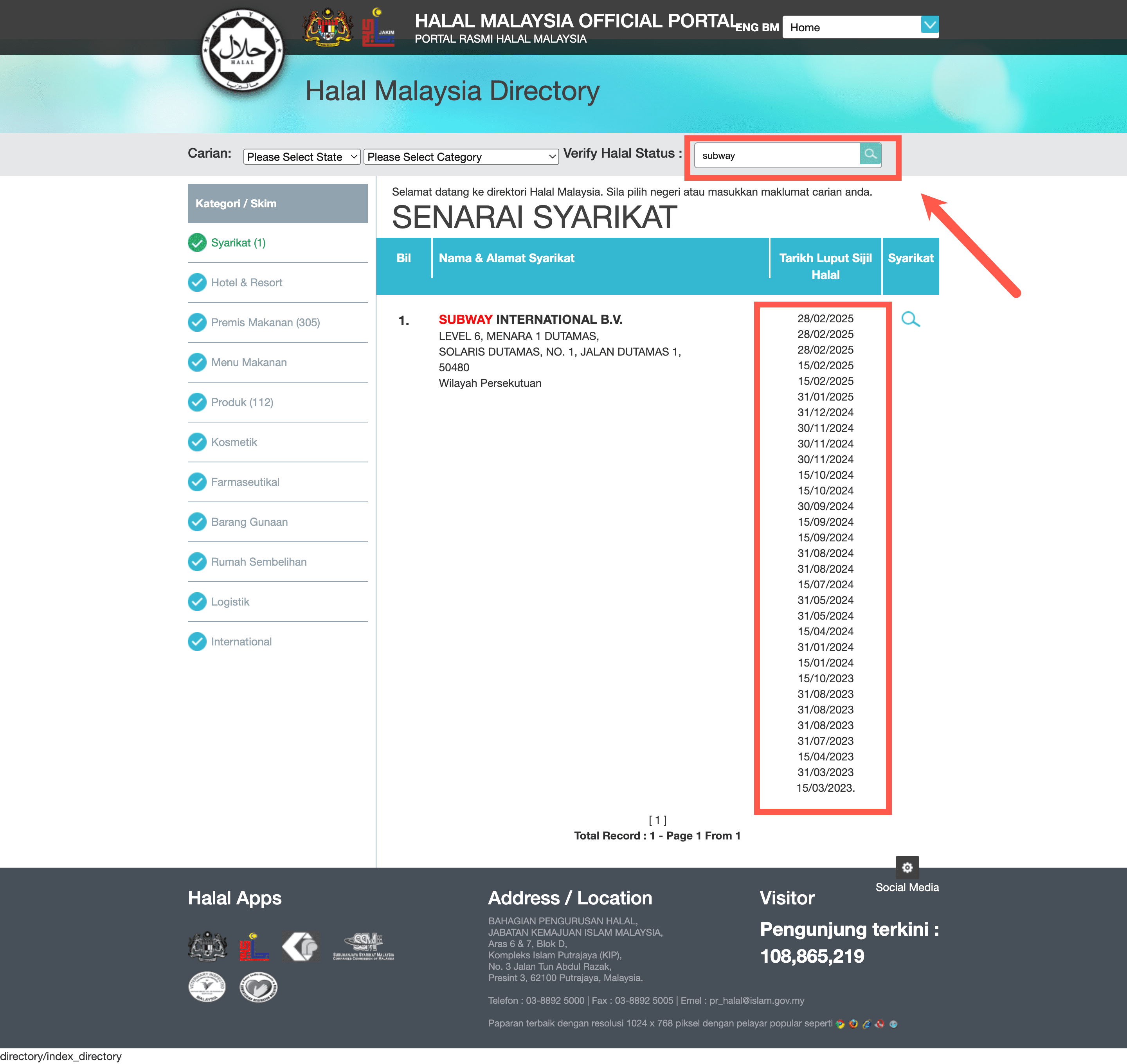The width and height of the screenshot is (1127, 1064).
Task: Select the Farmaseutikal category
Action: (245, 482)
